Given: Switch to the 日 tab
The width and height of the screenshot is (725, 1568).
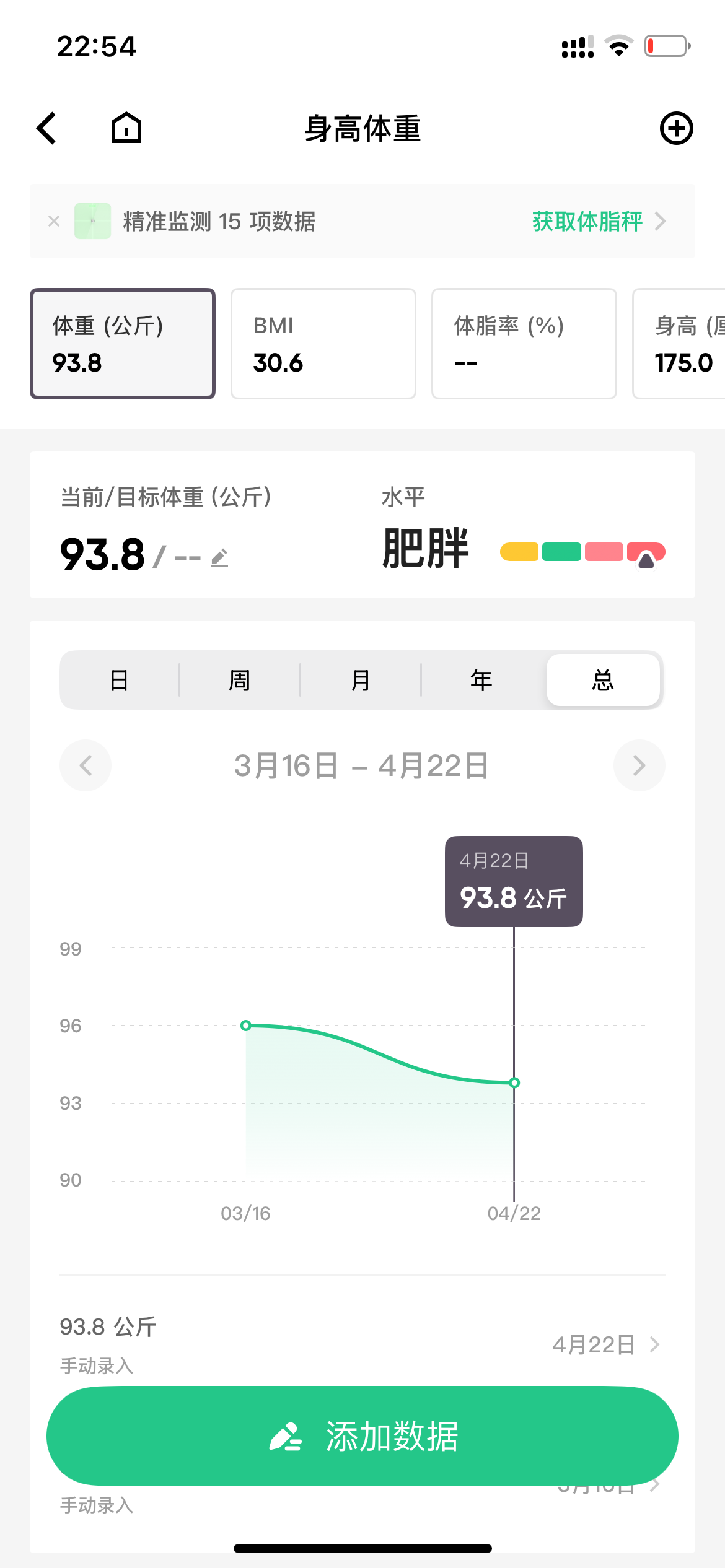Looking at the screenshot, I should pos(119,680).
